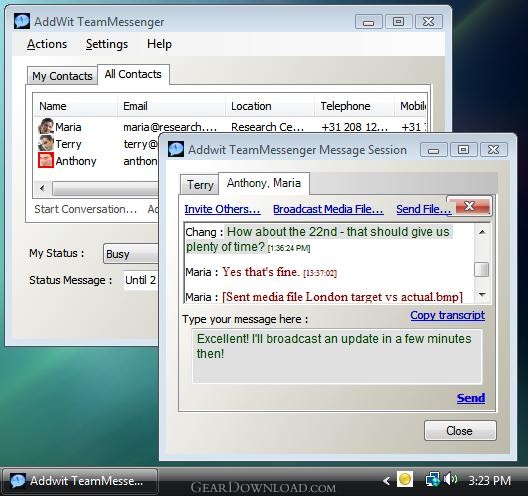This screenshot has height=496, width=528.
Task: Maximize the Message Session window
Action: (x=463, y=150)
